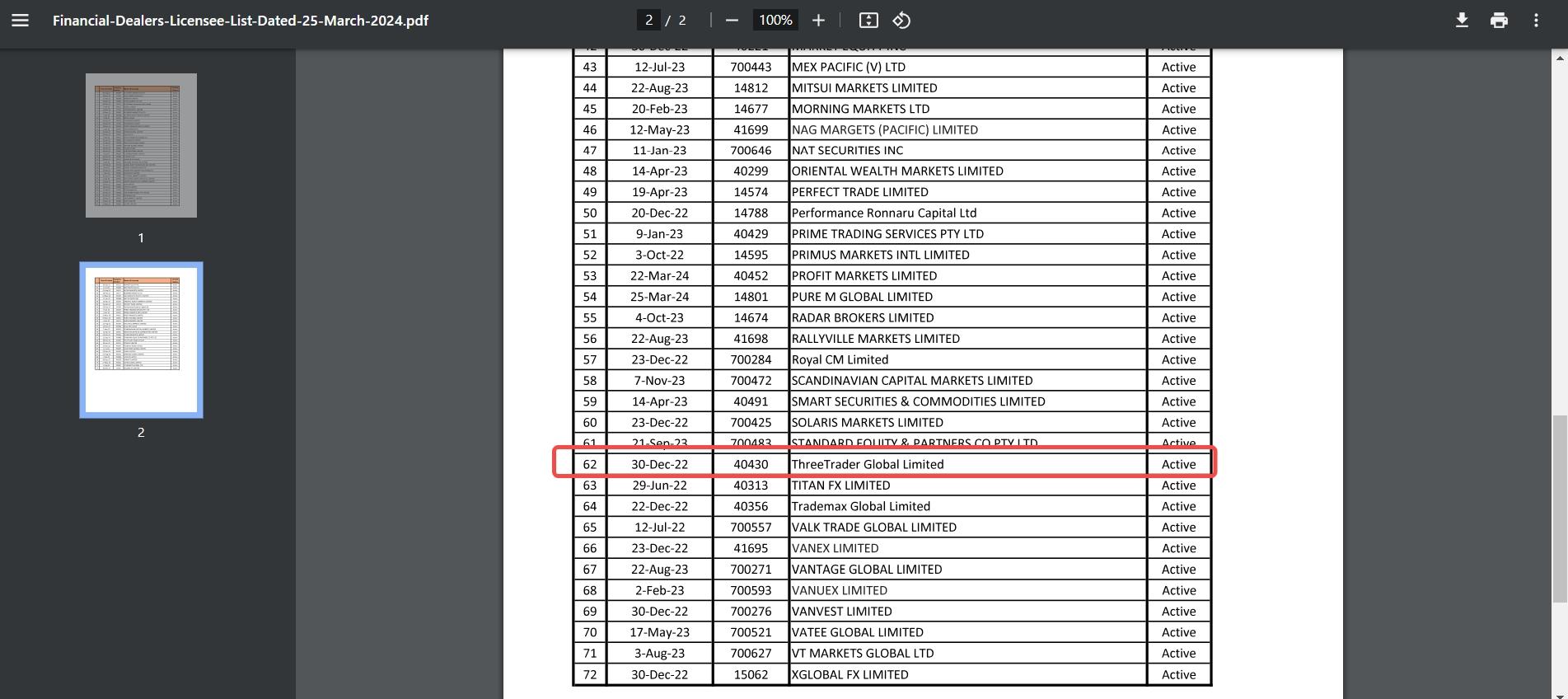Click date 29-Jun-22 cell
Image resolution: width=1568 pixels, height=699 pixels.
click(660, 486)
